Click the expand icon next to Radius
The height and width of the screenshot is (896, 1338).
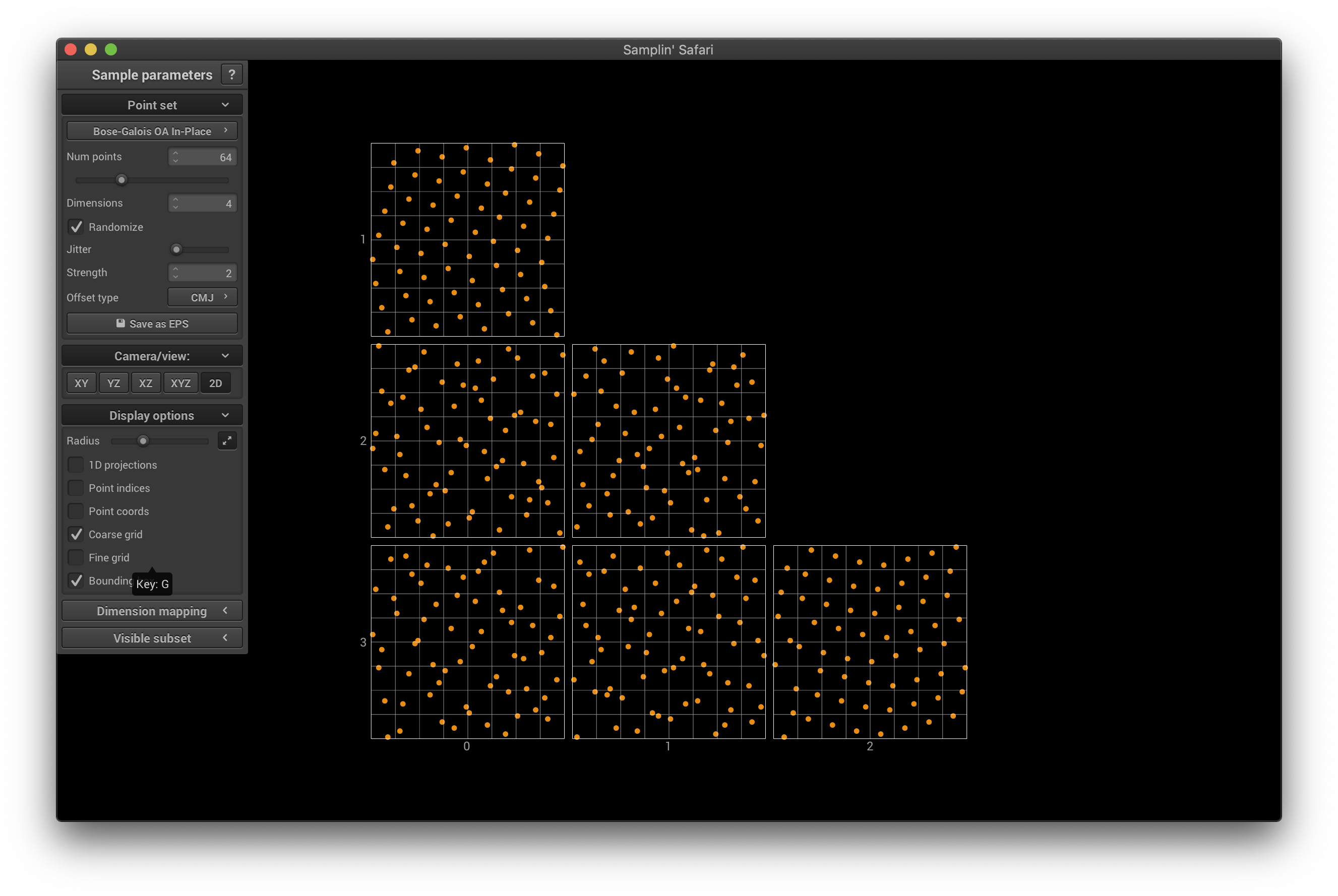pyautogui.click(x=227, y=440)
